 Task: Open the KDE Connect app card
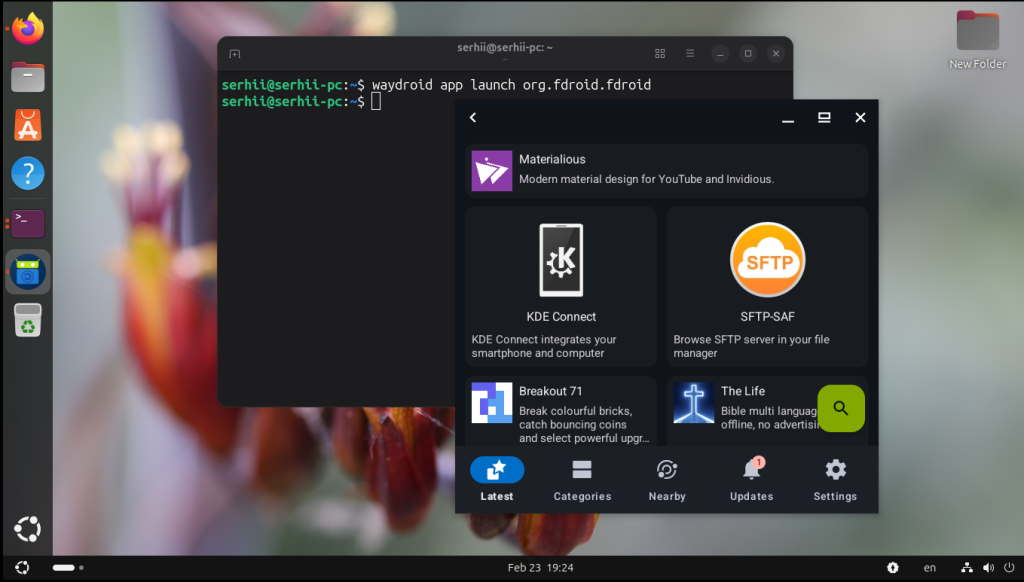561,286
